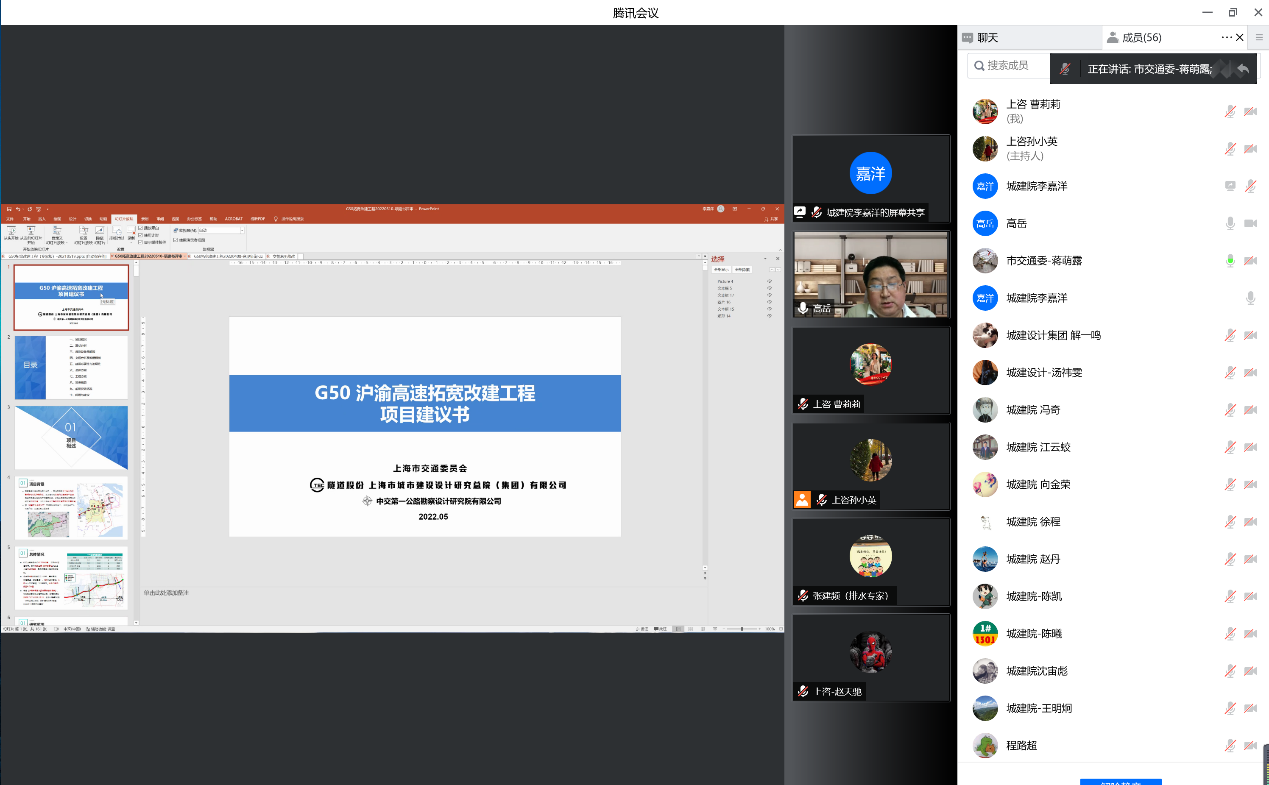Screen dimensions: 1269x785
Task: Click the 嘉洋 avatar in the screen share tile
Action: pos(870,173)
